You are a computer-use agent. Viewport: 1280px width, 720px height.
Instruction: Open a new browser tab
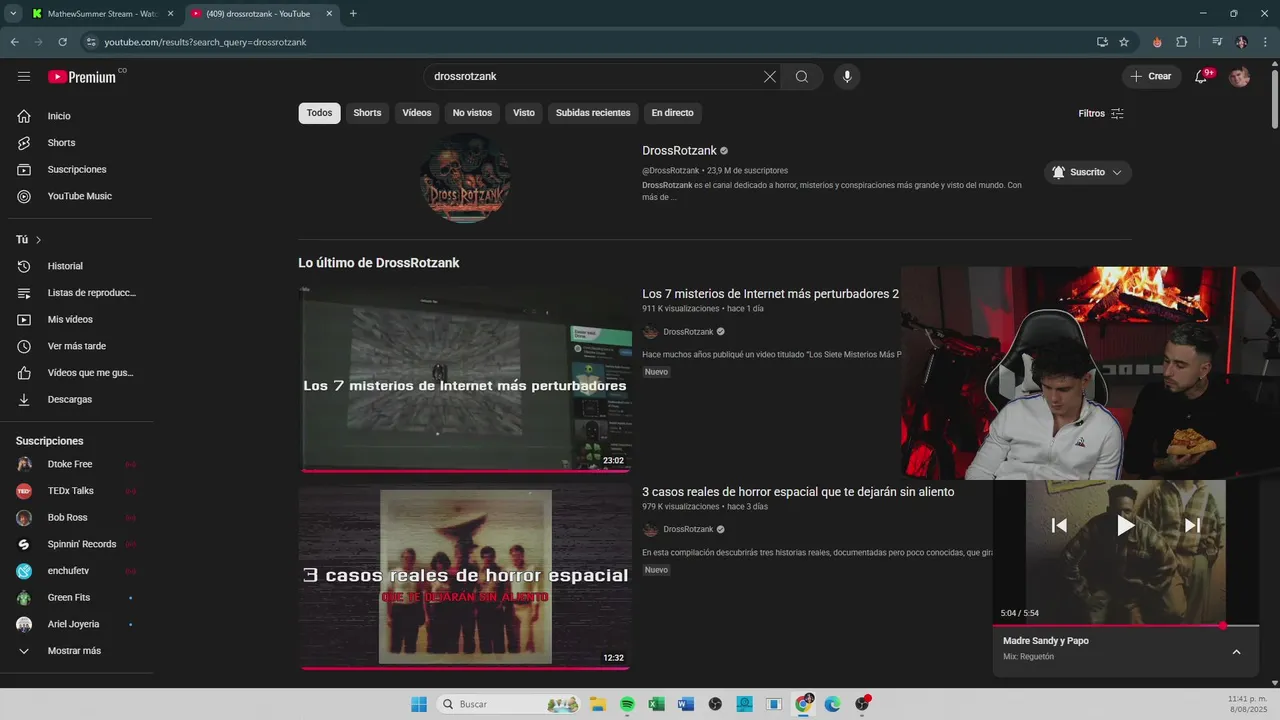coord(353,14)
